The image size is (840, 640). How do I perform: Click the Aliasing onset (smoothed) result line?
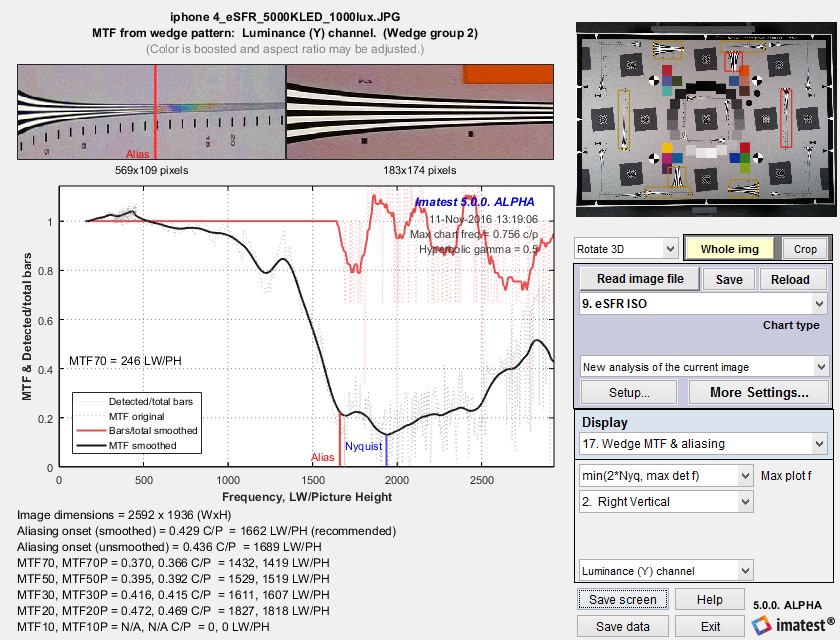(x=207, y=531)
